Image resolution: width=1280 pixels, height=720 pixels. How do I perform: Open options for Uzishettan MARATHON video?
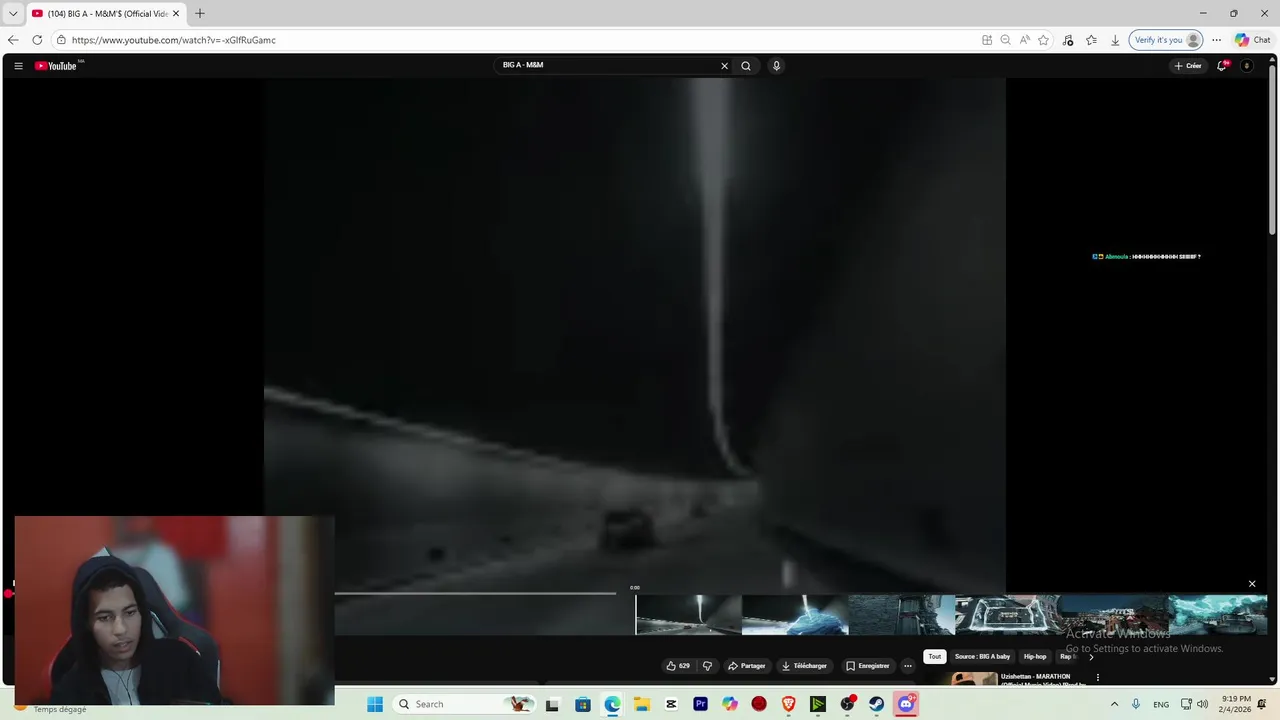pos(1097,677)
